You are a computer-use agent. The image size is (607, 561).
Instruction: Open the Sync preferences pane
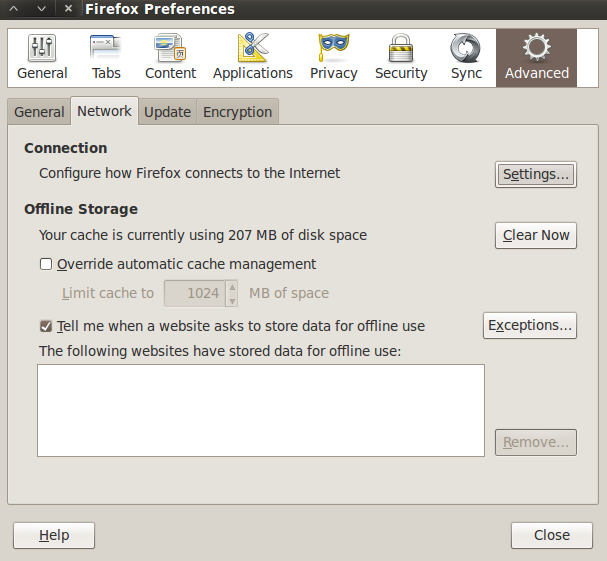point(466,58)
